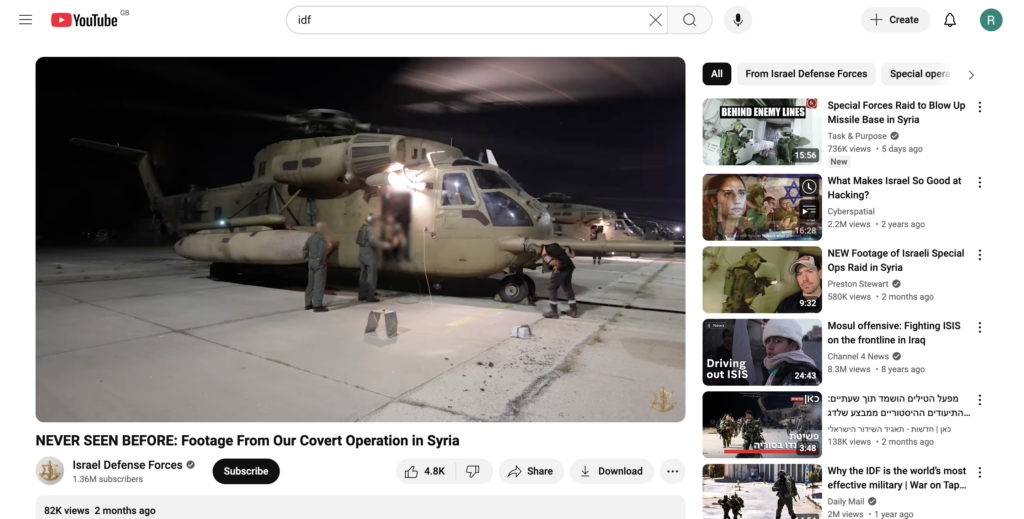Open more actions ellipsis under video
Image resolution: width=1024 pixels, height=519 pixels.
tap(672, 471)
